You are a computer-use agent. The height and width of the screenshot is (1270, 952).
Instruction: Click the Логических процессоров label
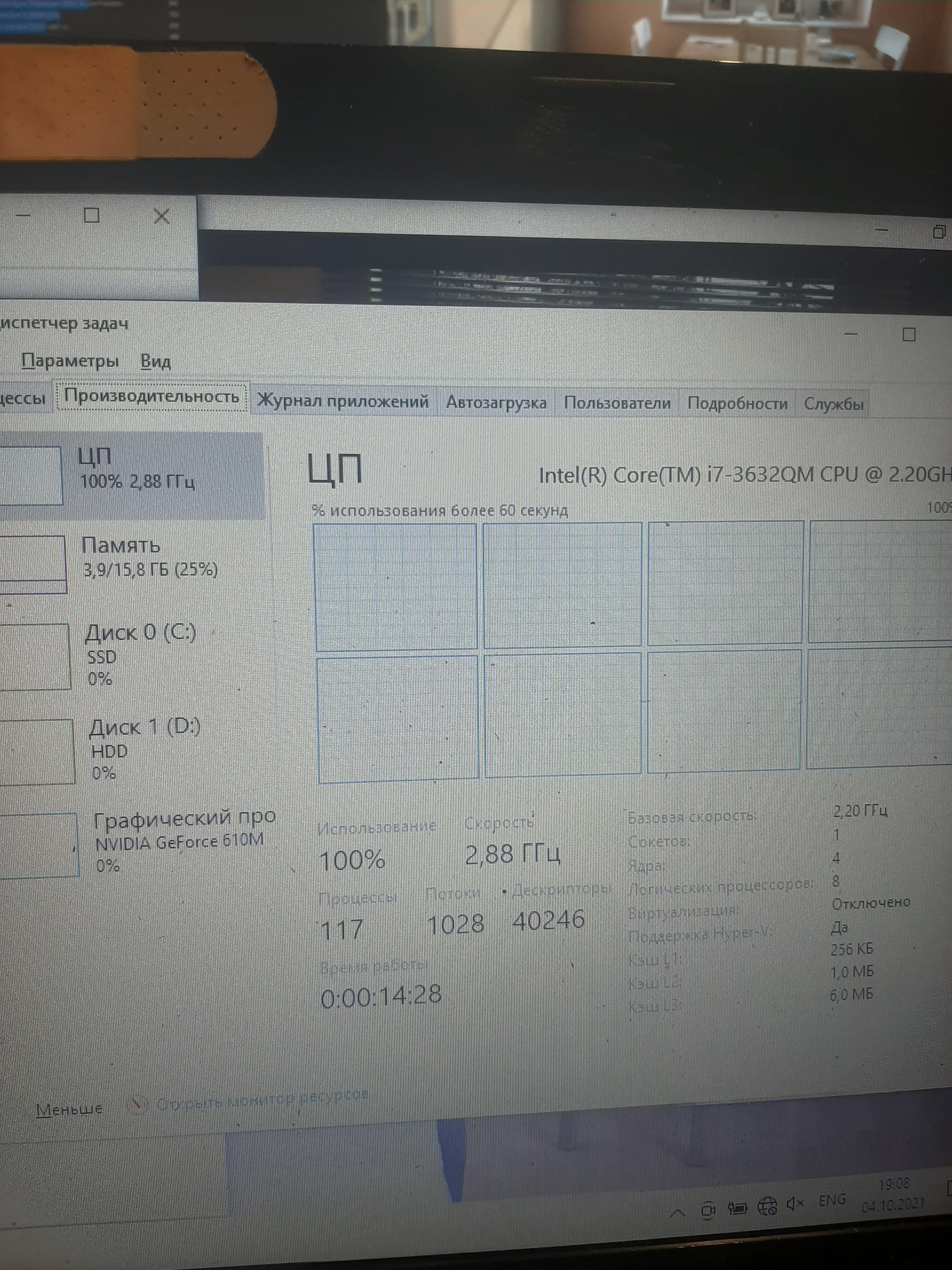[721, 888]
